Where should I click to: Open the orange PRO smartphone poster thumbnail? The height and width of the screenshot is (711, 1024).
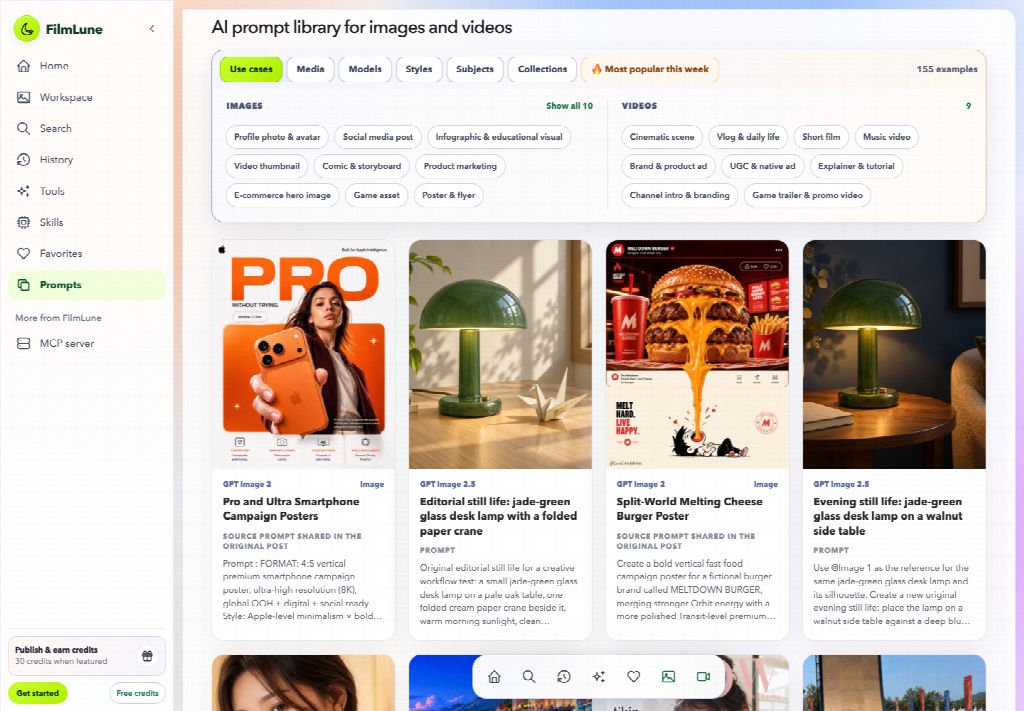click(304, 355)
